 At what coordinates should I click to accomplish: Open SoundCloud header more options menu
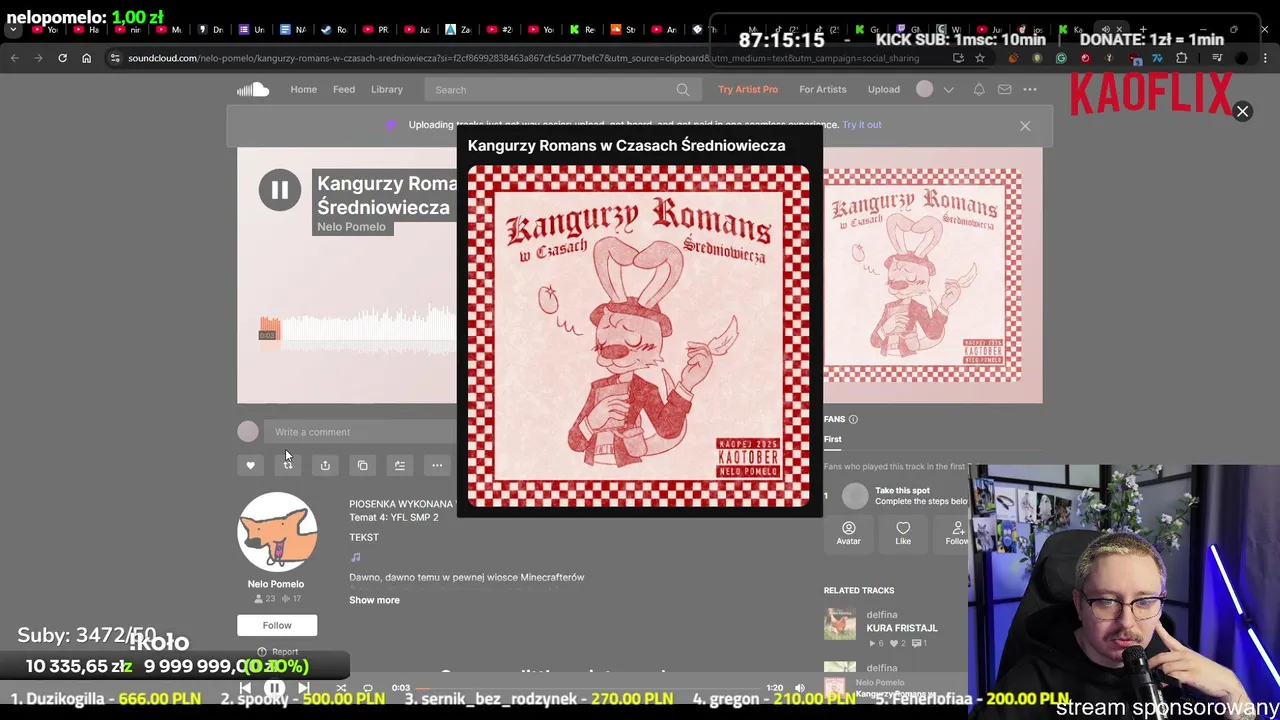[x=1030, y=90]
